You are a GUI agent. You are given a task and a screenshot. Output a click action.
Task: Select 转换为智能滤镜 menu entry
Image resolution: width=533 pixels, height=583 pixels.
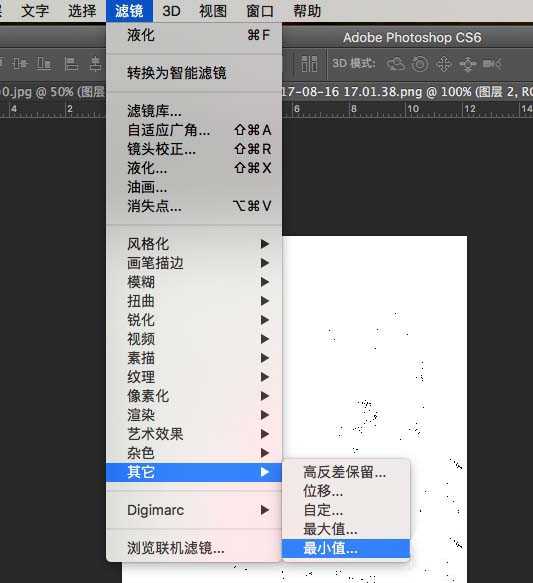(x=194, y=73)
